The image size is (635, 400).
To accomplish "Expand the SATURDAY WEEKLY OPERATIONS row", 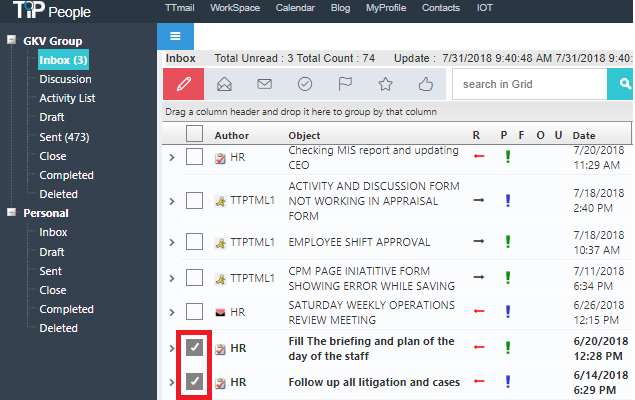I will click(x=172, y=312).
